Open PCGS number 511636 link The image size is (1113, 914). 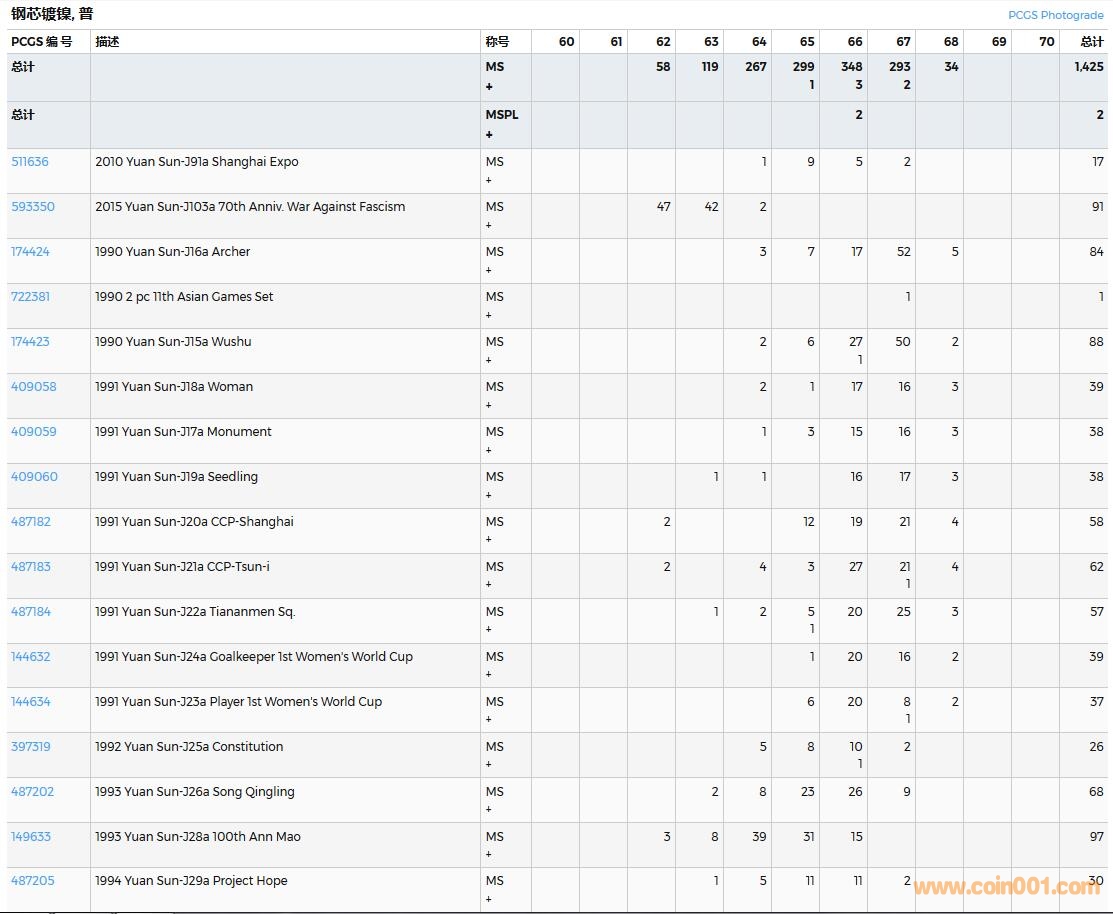pos(30,162)
